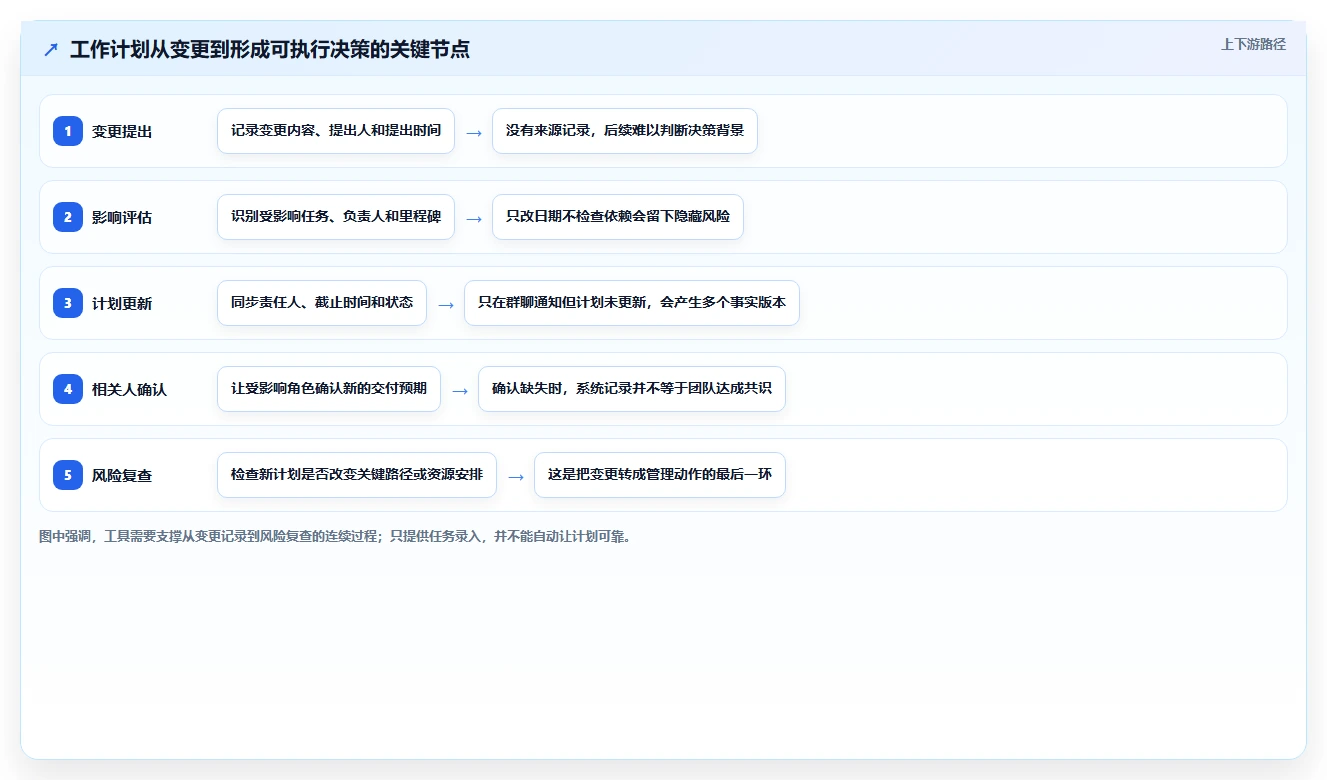Image resolution: width=1327 pixels, height=780 pixels.
Task: Click the arrow in the 计划更新 row
Action: coord(446,304)
